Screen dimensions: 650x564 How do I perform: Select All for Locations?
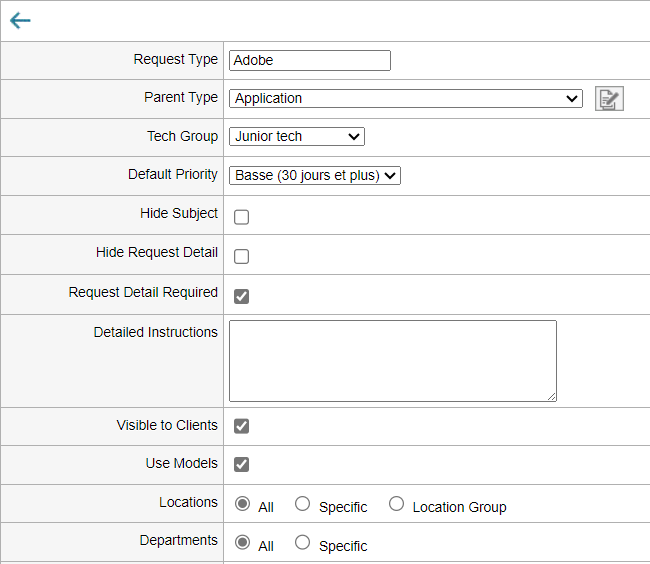pos(242,504)
